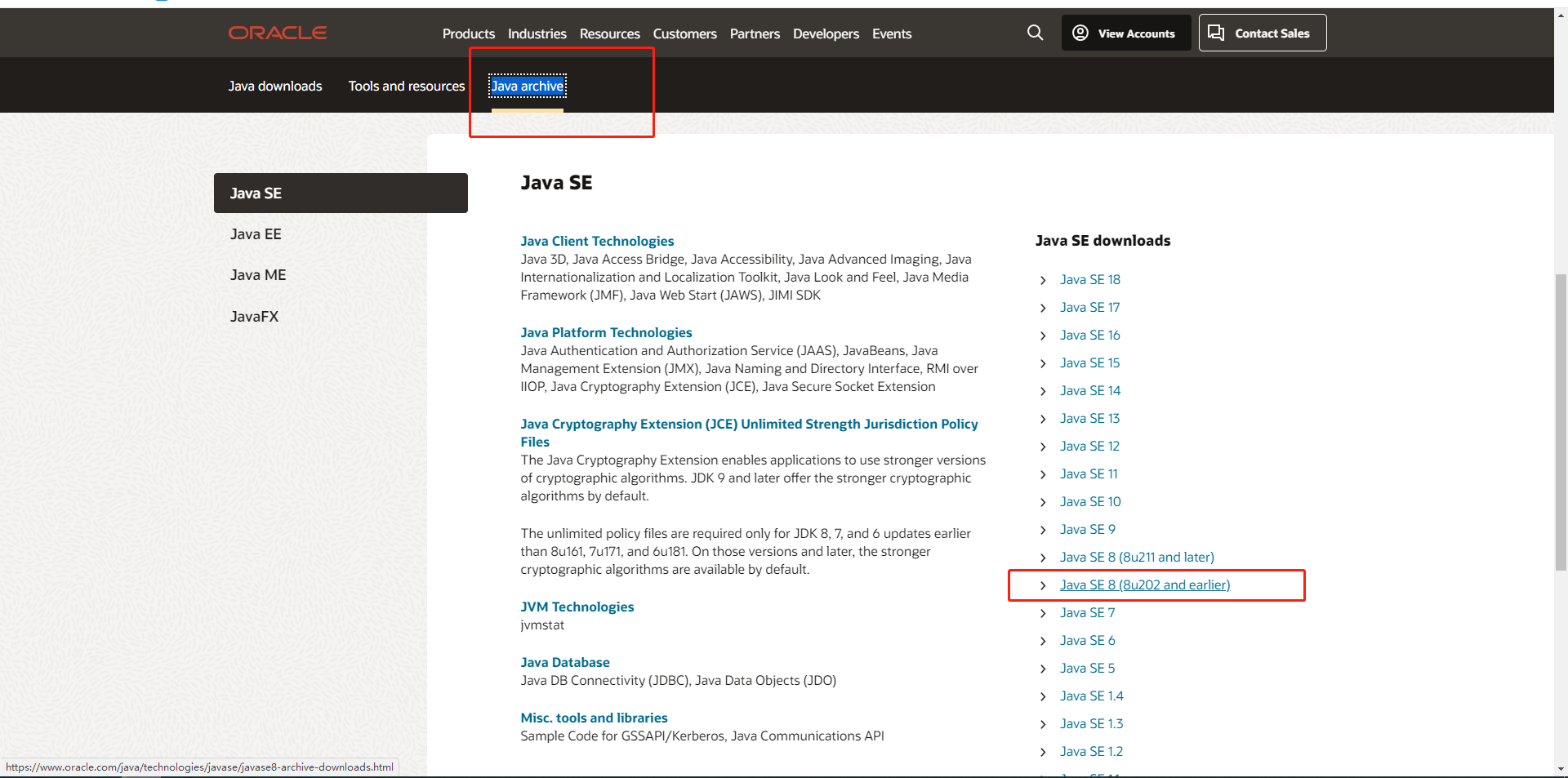Open the Java SE 16 link
This screenshot has height=778, width=1568.
click(1090, 335)
